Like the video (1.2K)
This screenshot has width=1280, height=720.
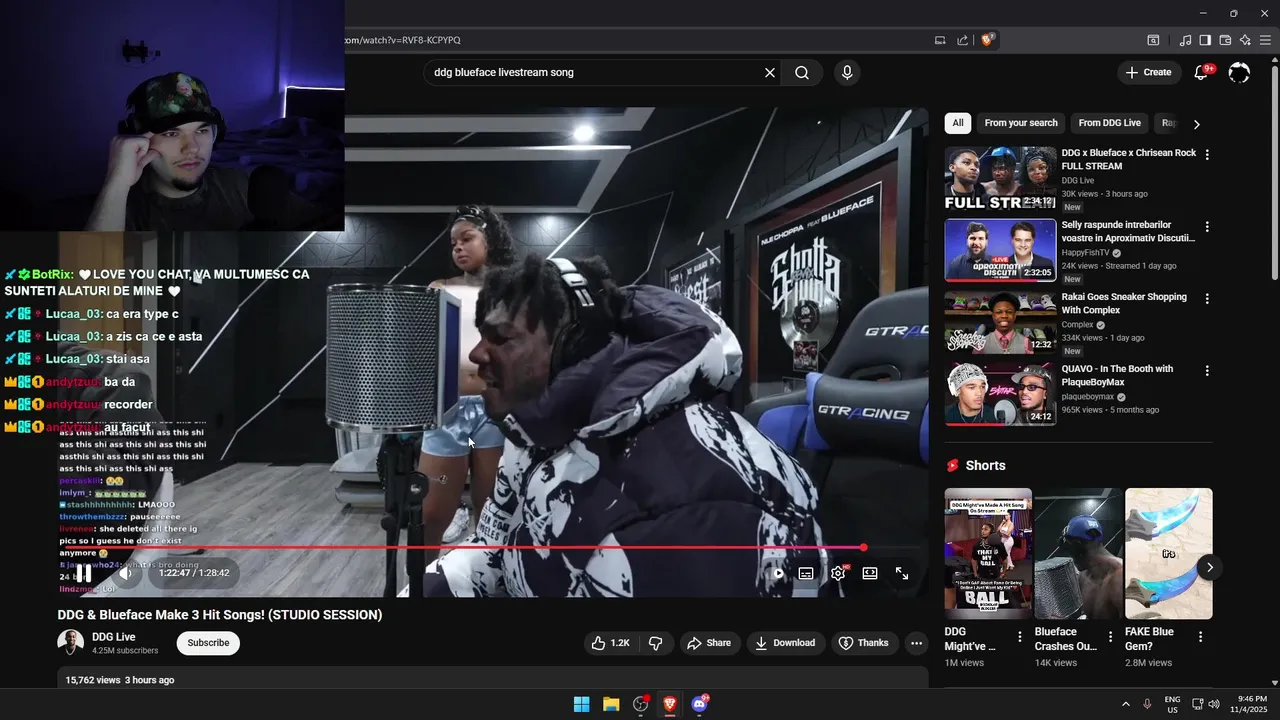[x=610, y=643]
